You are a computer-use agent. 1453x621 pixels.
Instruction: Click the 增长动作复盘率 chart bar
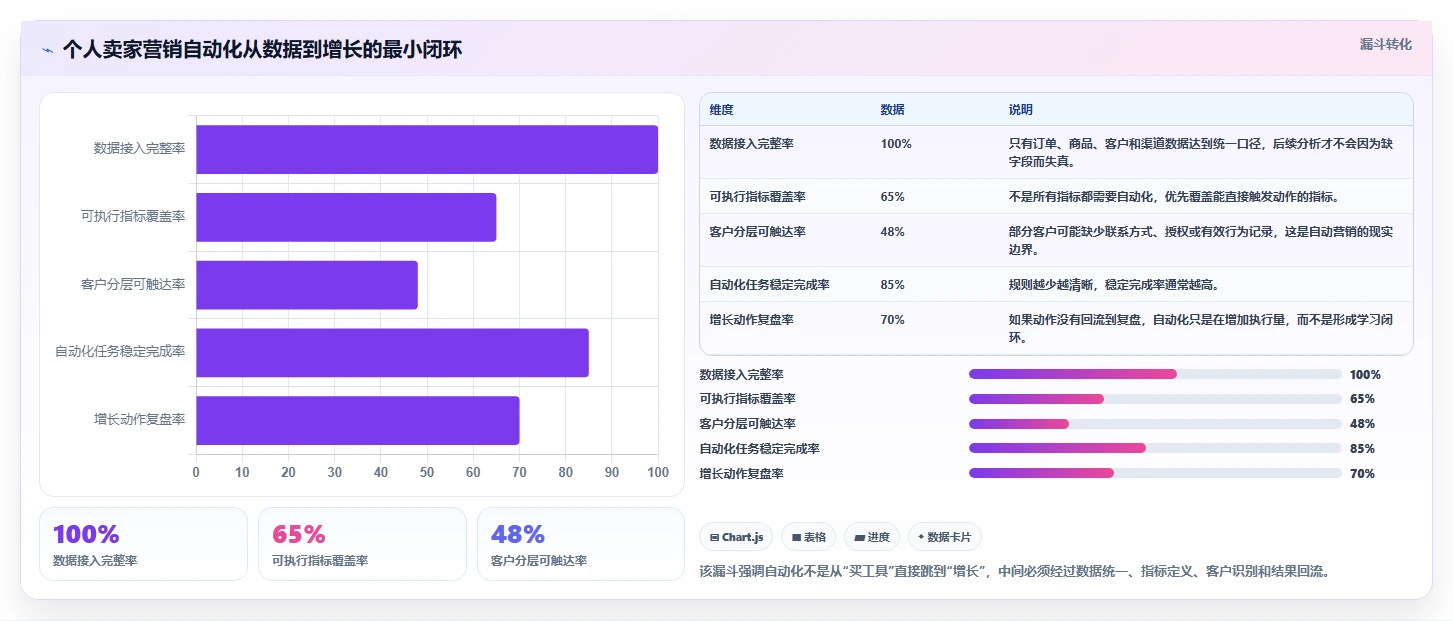click(x=358, y=420)
